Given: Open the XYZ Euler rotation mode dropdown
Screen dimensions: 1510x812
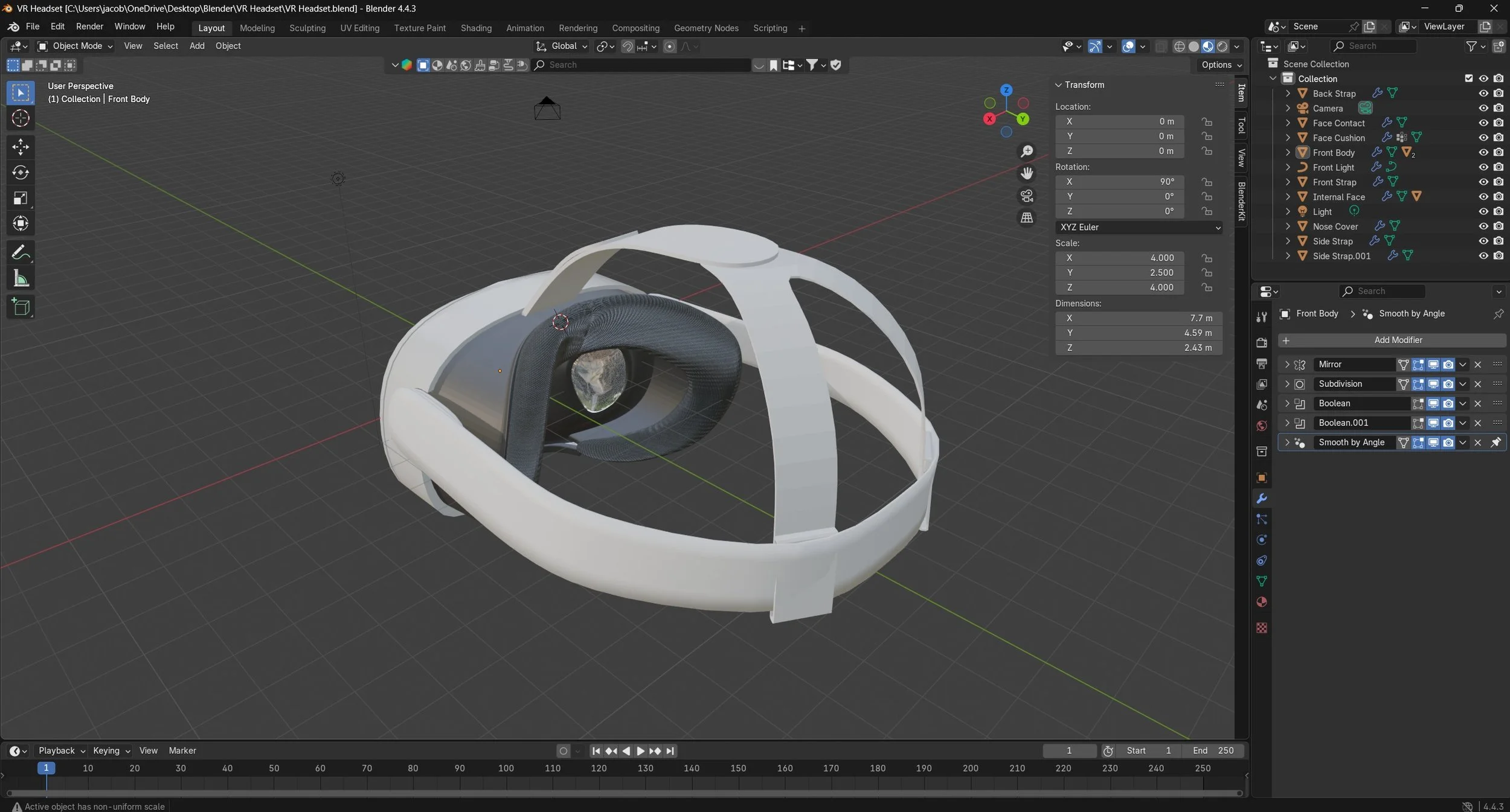Looking at the screenshot, I should click(x=1139, y=228).
